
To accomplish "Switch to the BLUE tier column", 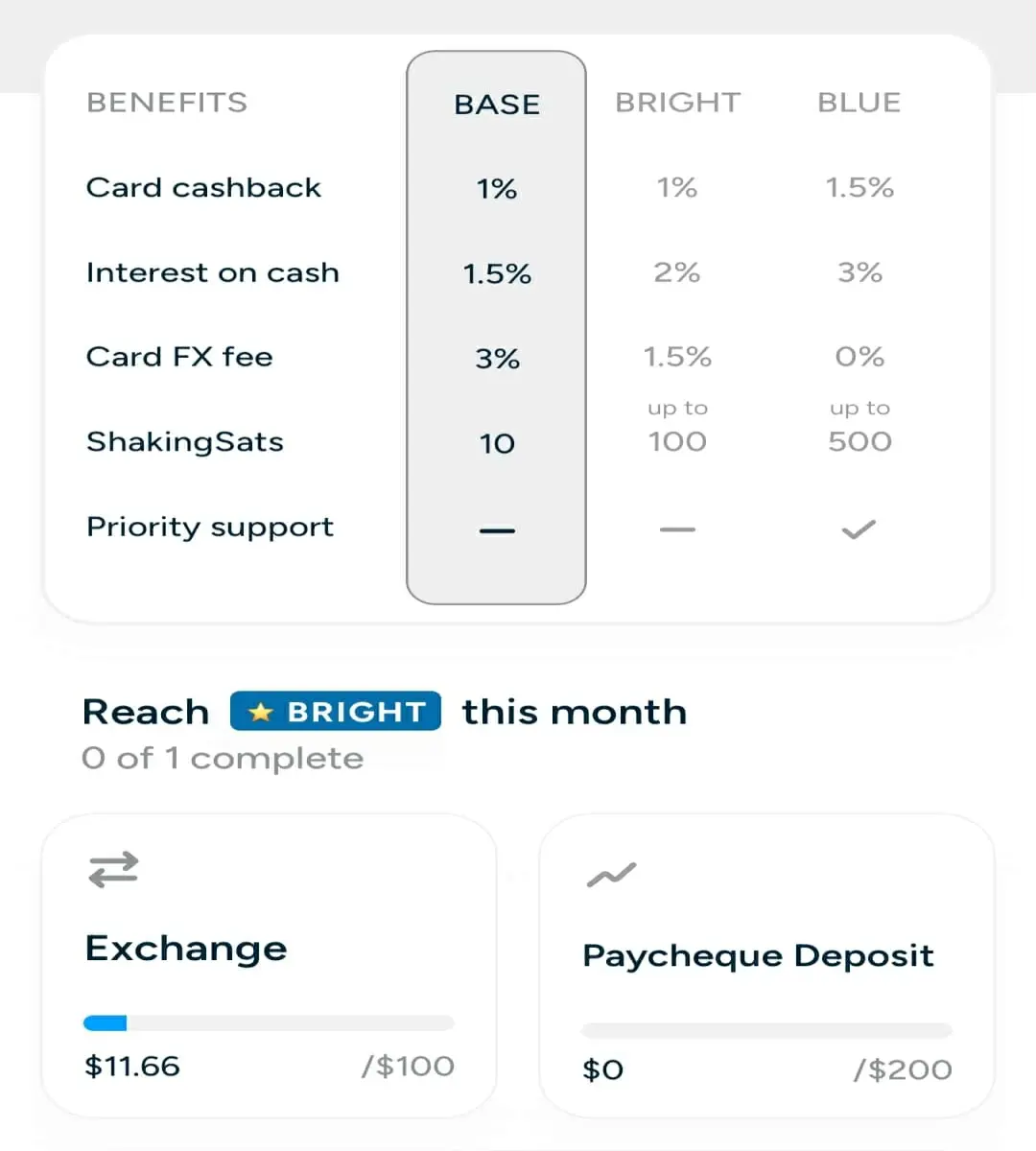I will tap(859, 103).
